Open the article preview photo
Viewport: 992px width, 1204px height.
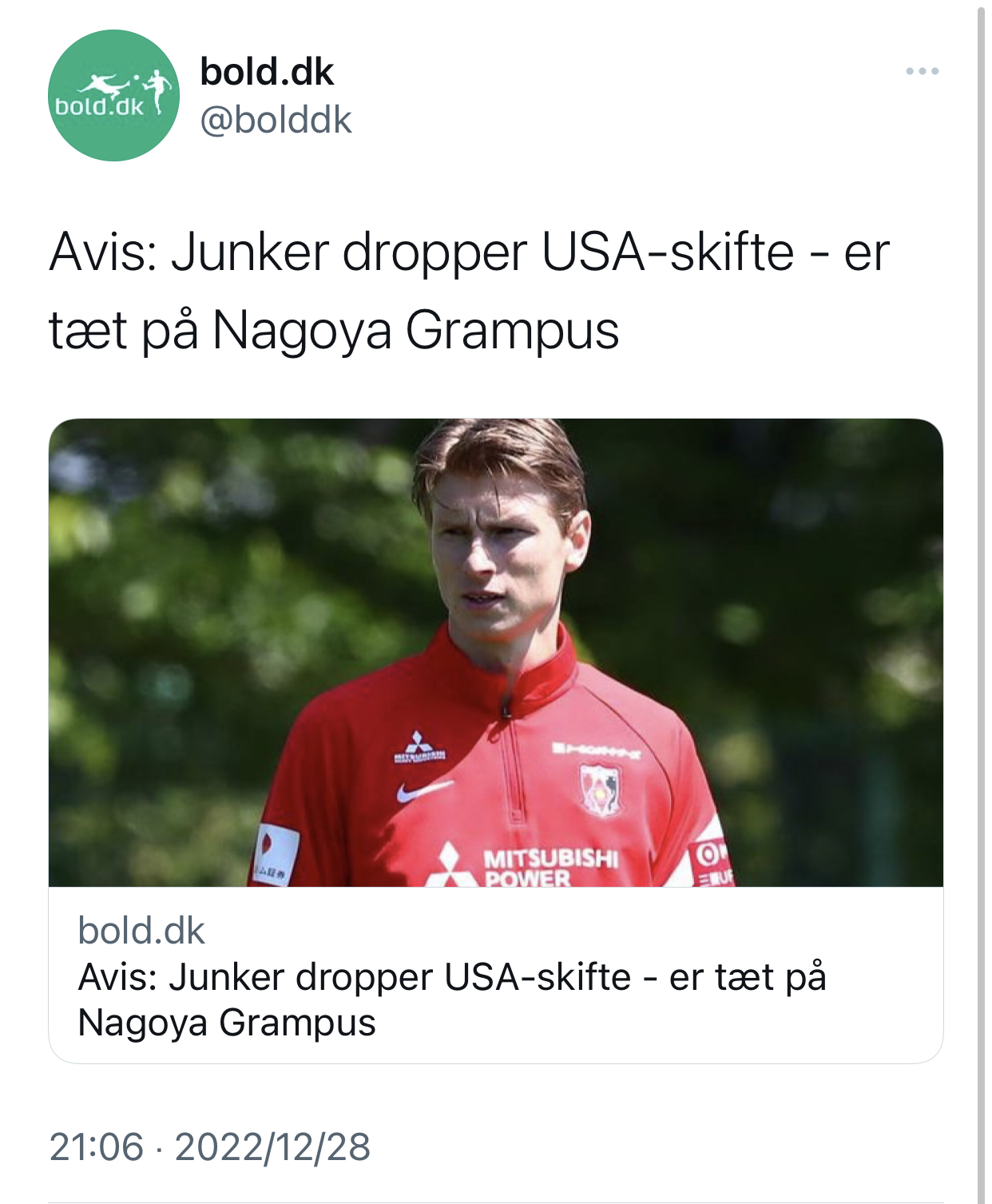pos(496,653)
